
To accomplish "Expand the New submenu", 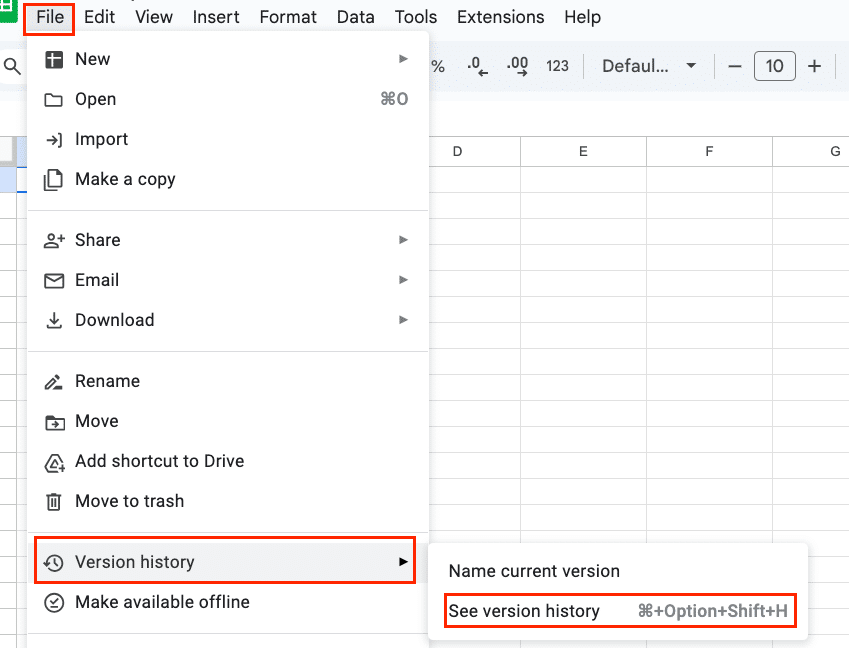I will click(227, 59).
